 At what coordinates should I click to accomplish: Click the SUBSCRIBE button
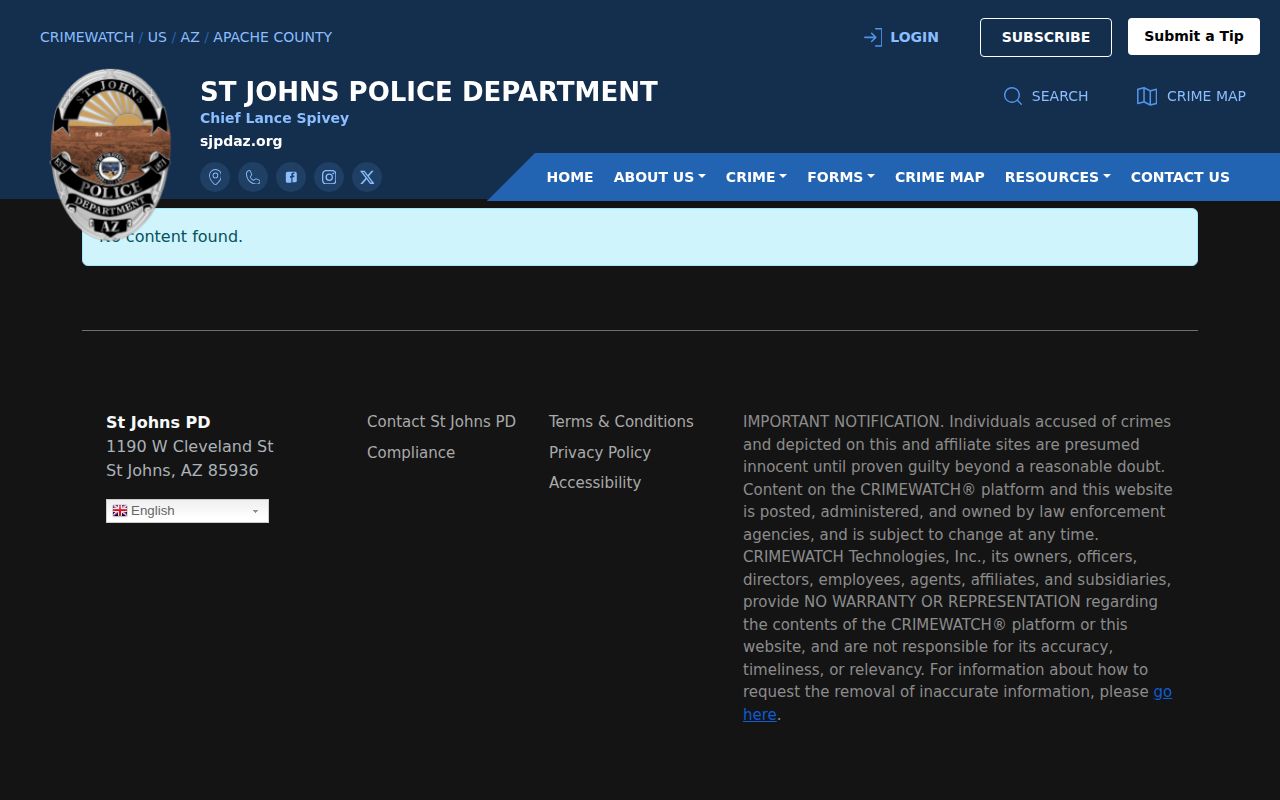click(x=1046, y=37)
